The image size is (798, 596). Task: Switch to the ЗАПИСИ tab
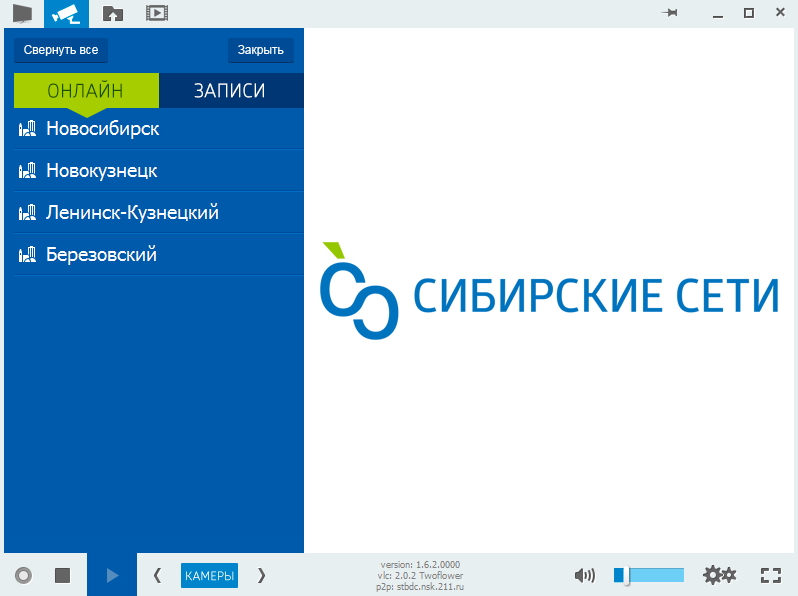click(231, 91)
